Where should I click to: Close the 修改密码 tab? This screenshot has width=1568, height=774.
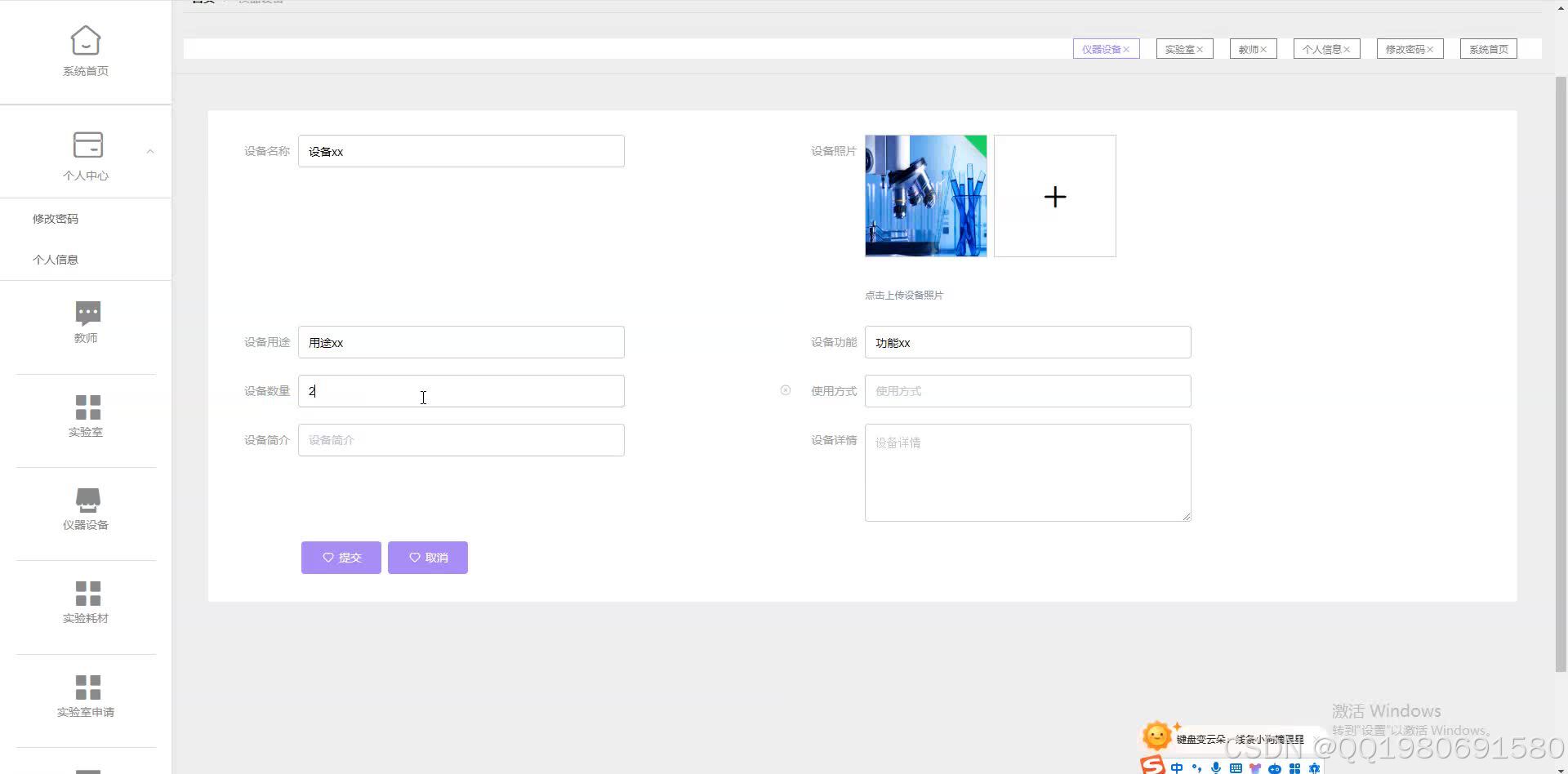[x=1430, y=50]
